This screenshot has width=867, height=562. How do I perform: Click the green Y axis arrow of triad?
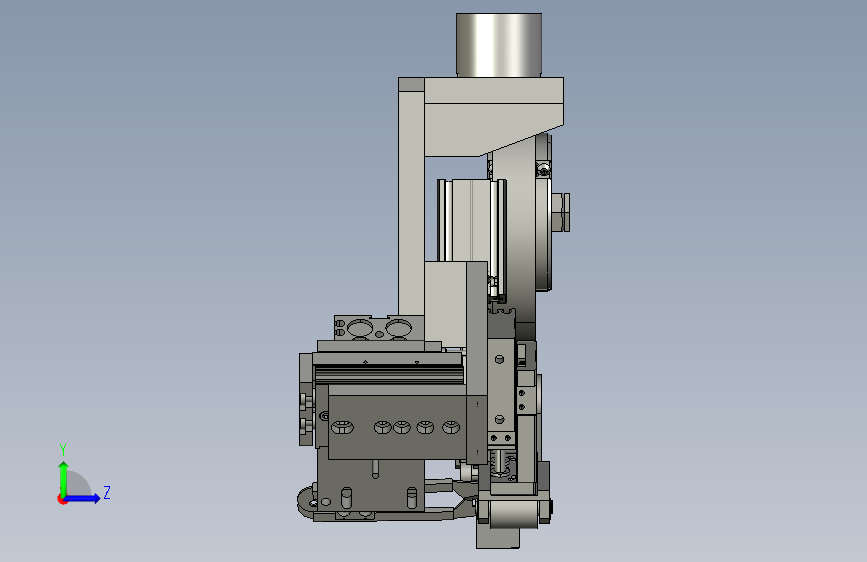64,479
